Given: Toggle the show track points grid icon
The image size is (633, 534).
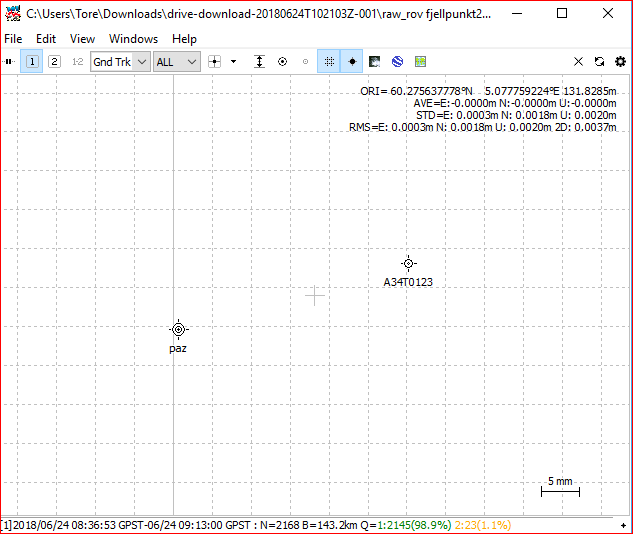Looking at the screenshot, I should pyautogui.click(x=329, y=62).
